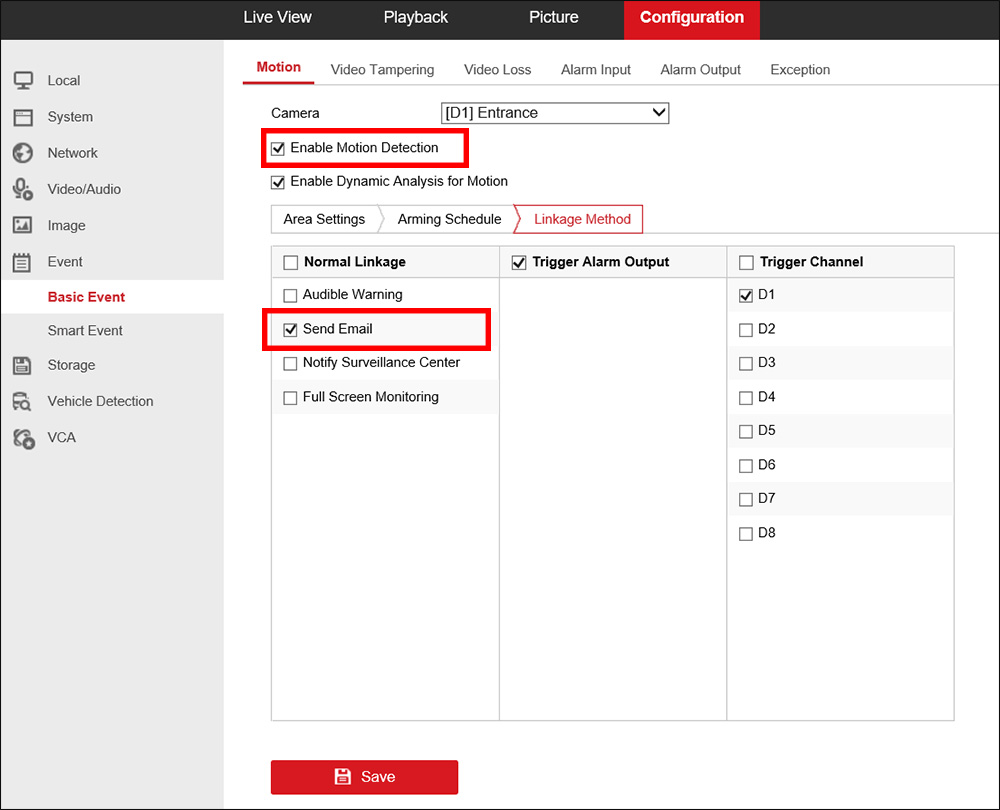Open Smart Event in the sidebar
The image size is (1000, 810).
[x=85, y=330]
